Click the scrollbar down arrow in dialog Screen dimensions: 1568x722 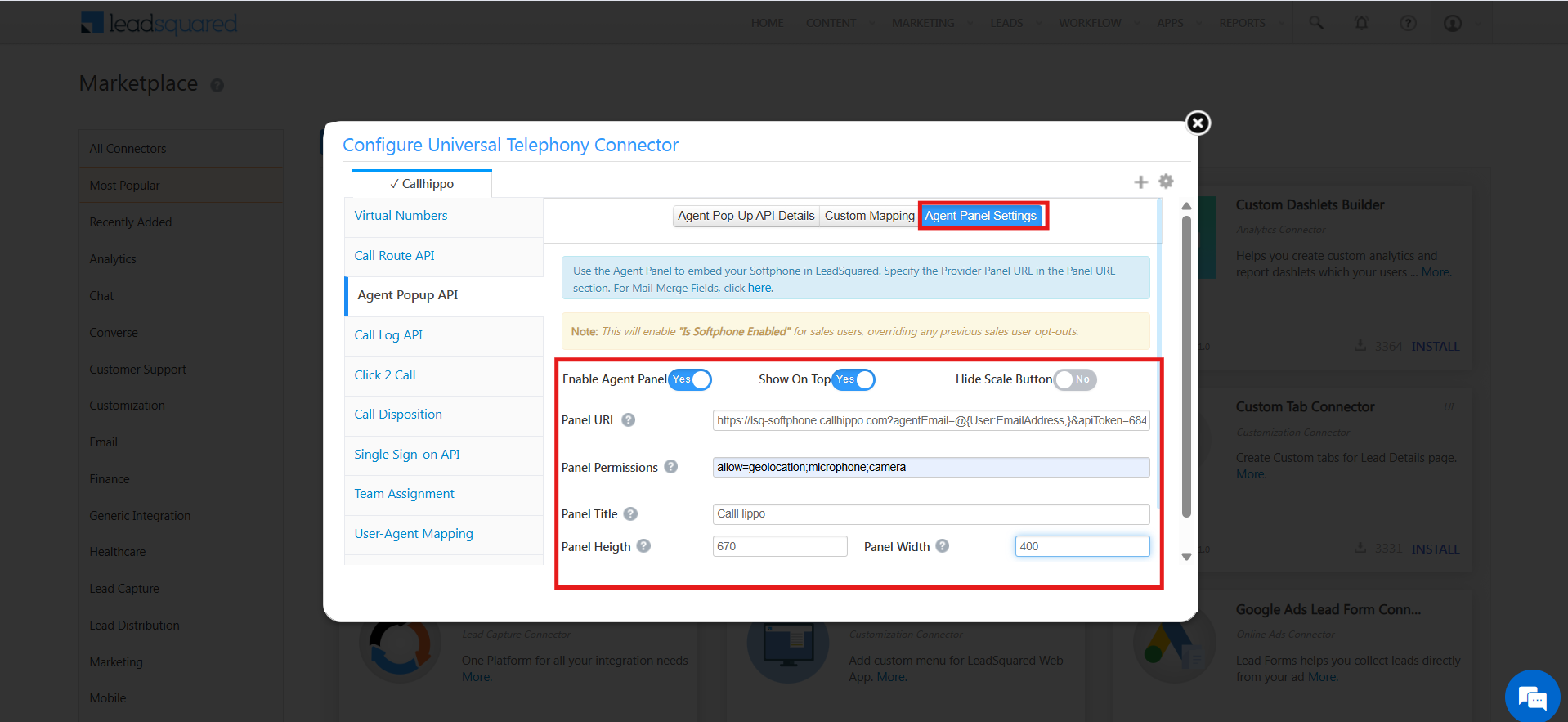pyautogui.click(x=1186, y=557)
